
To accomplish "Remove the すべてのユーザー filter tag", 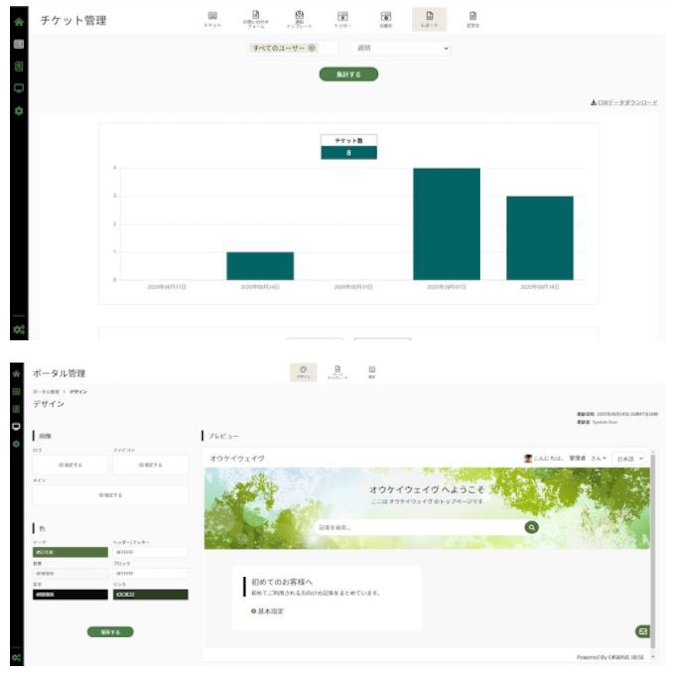I will [x=312, y=48].
